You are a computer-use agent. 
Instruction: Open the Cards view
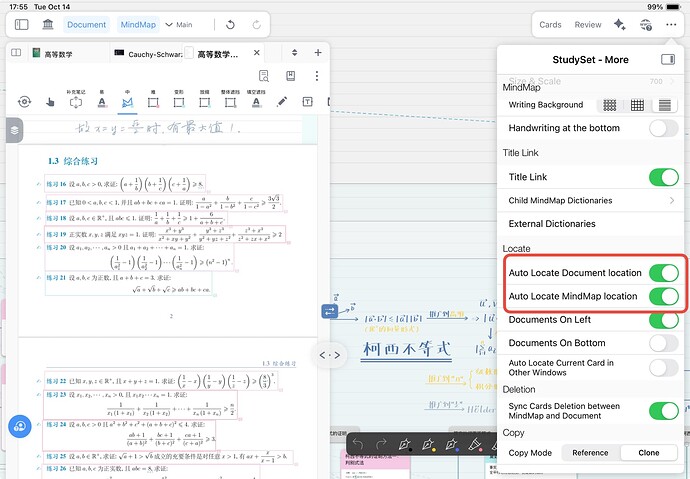[550, 24]
